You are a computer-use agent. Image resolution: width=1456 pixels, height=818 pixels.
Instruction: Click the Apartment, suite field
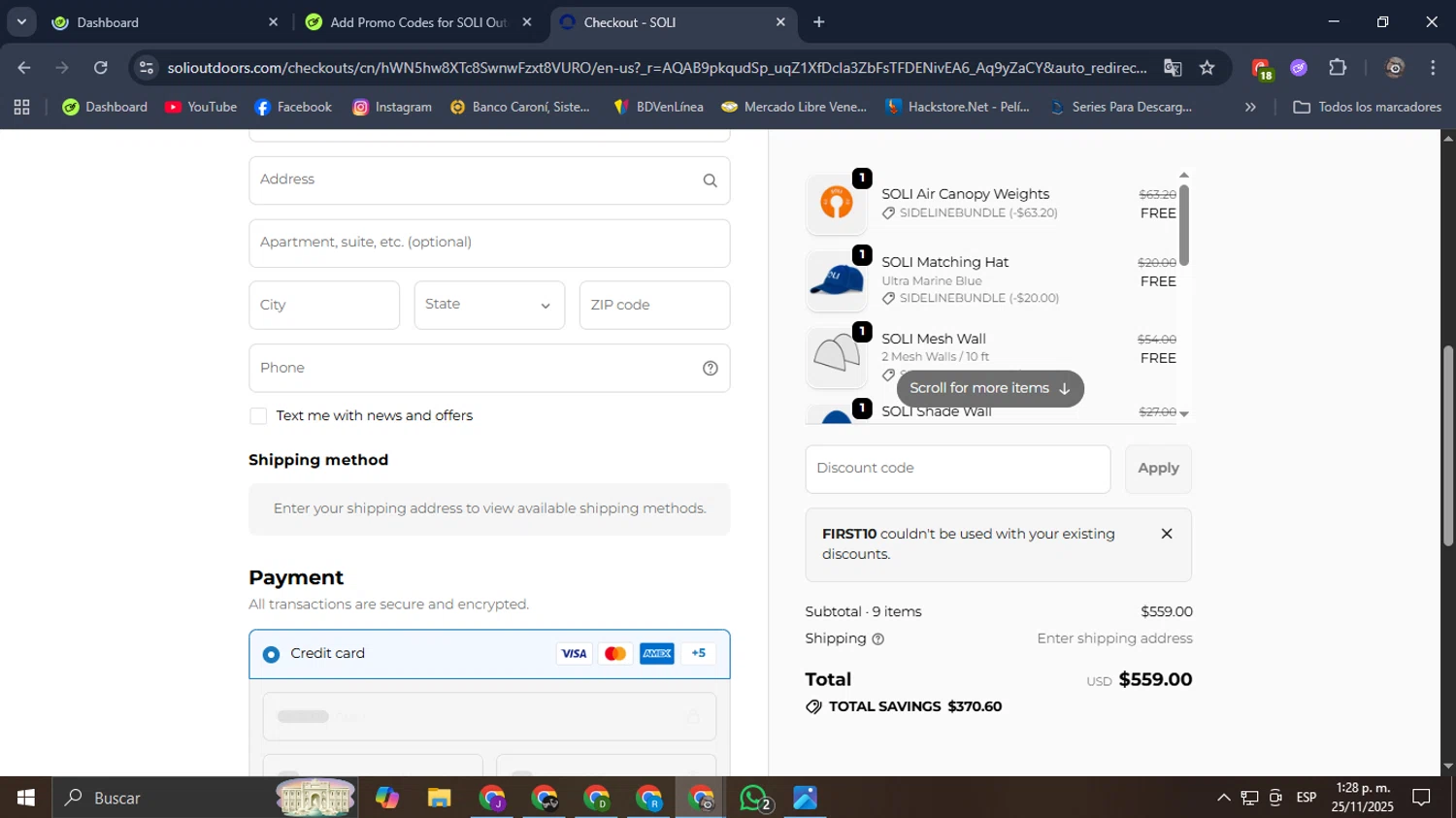point(489,243)
